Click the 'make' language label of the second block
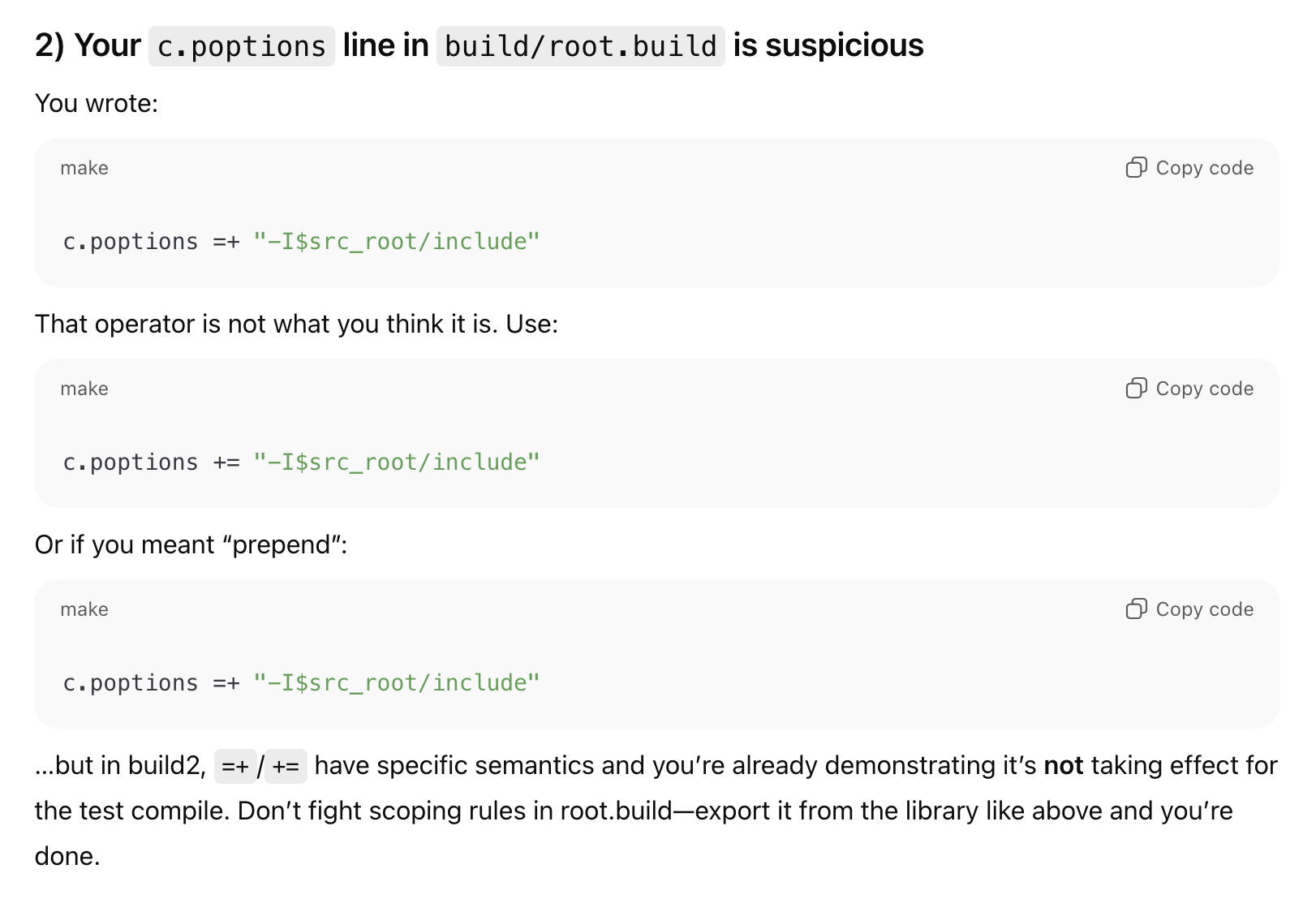The width and height of the screenshot is (1316, 899). coord(84,389)
